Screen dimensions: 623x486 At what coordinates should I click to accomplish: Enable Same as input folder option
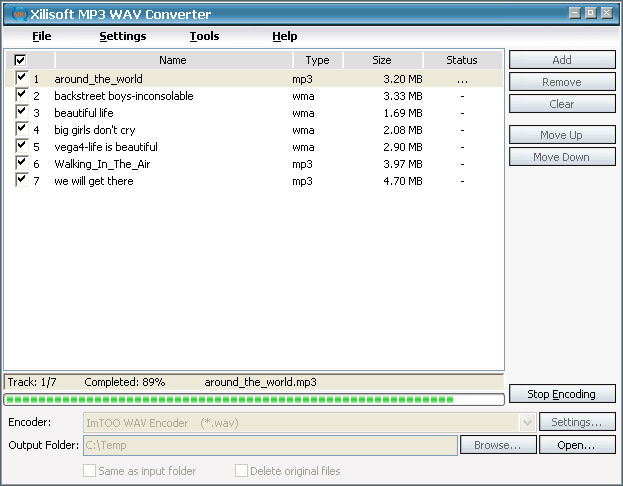click(90, 471)
